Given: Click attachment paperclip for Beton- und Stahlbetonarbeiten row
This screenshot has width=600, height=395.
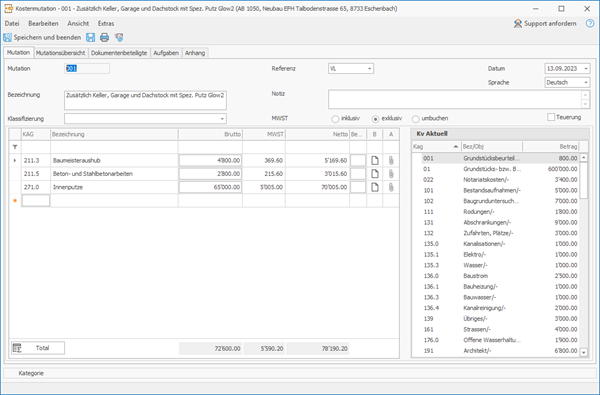Looking at the screenshot, I should [x=391, y=174].
